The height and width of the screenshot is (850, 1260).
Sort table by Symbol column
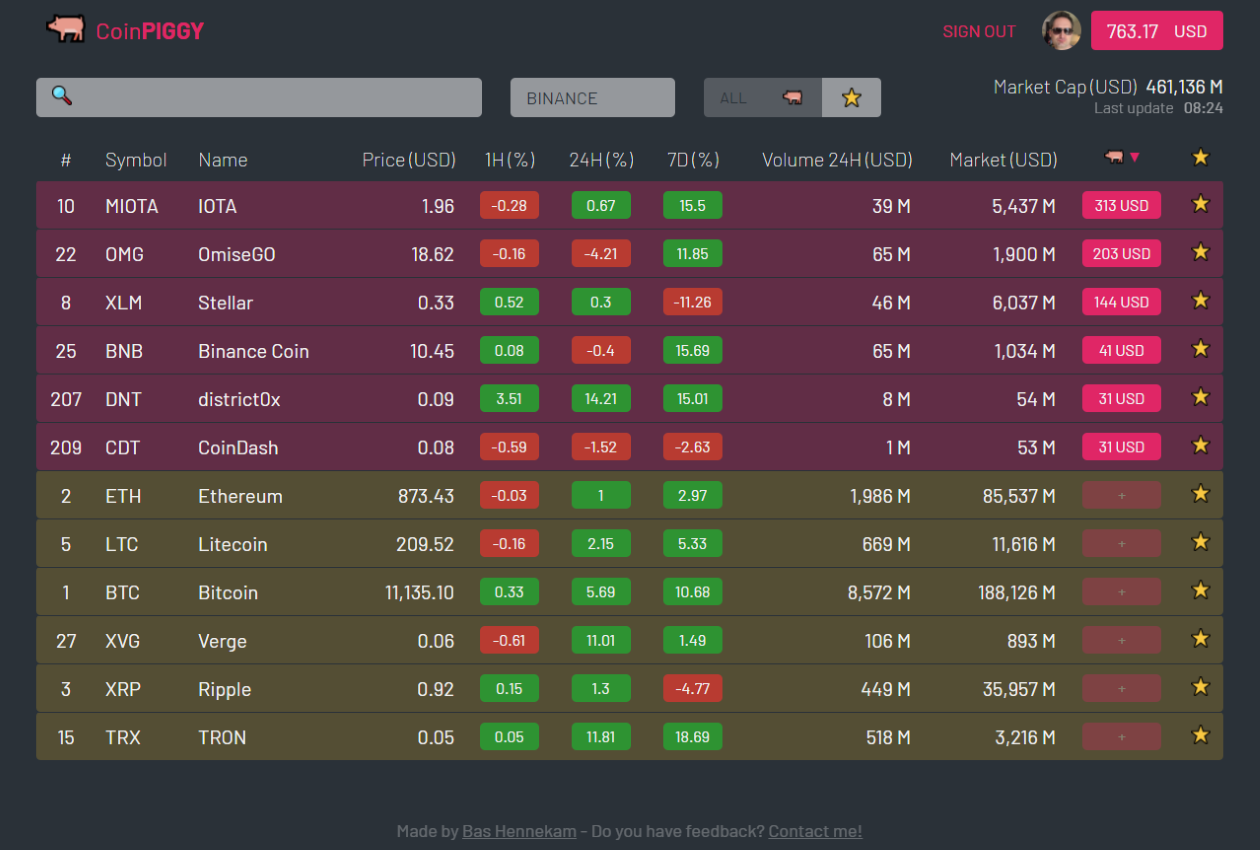point(136,160)
